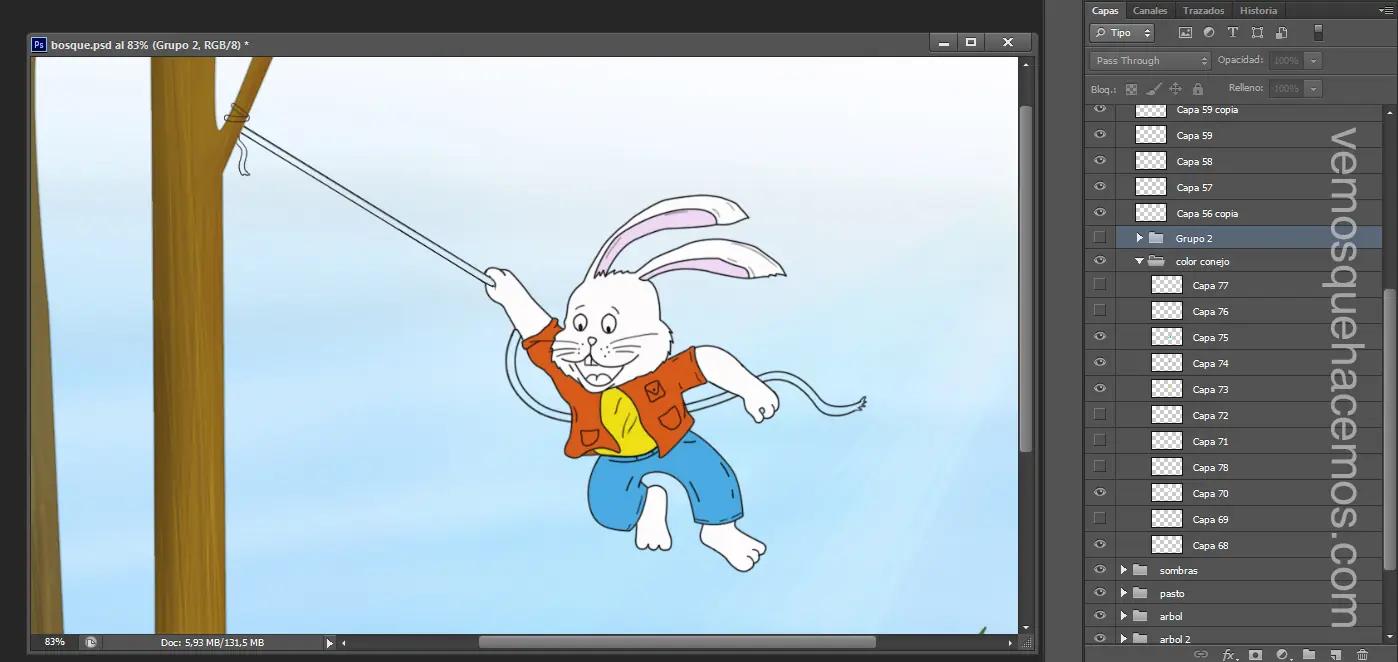The height and width of the screenshot is (662, 1398).
Task: Click the Opacidad value field
Action: (1286, 60)
